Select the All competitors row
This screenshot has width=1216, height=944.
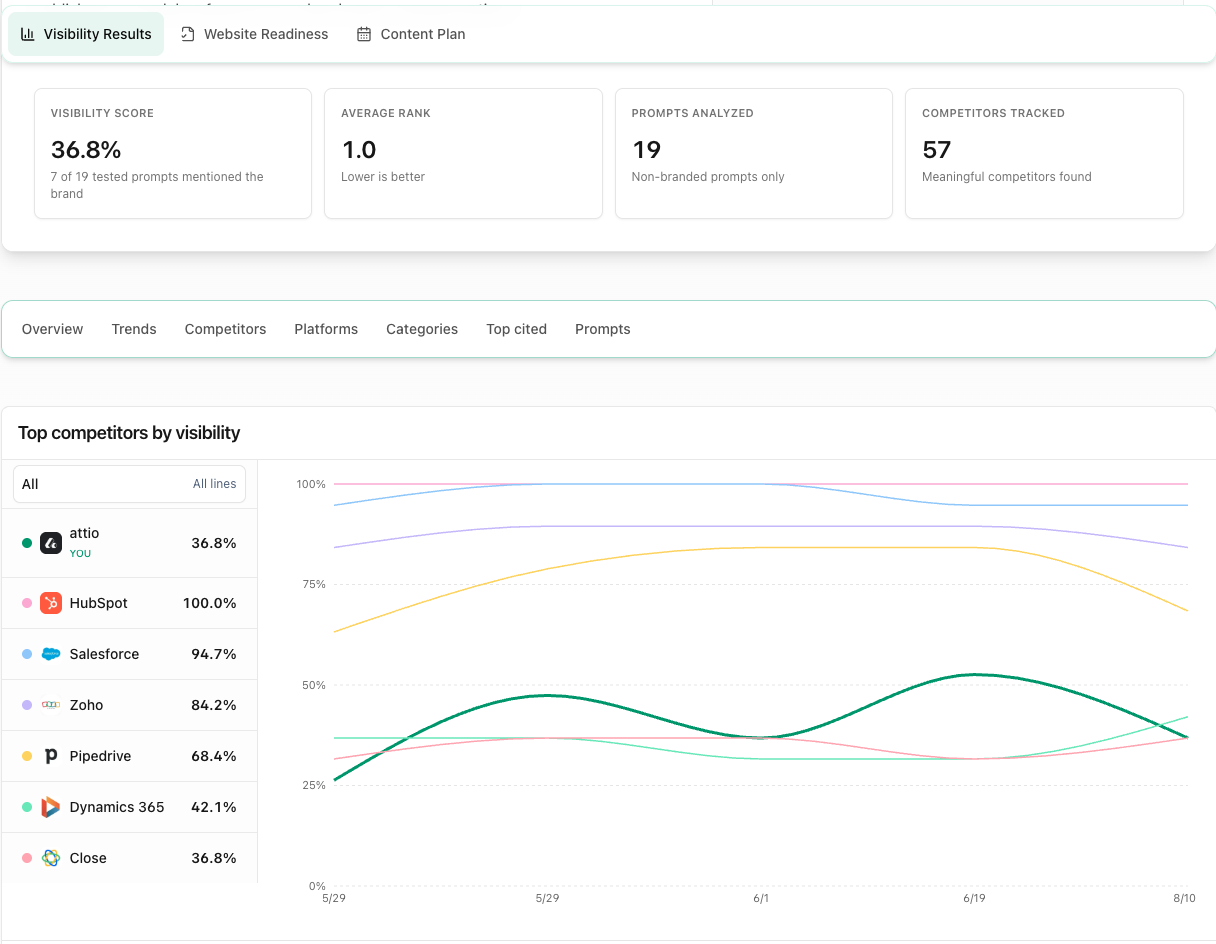click(129, 484)
